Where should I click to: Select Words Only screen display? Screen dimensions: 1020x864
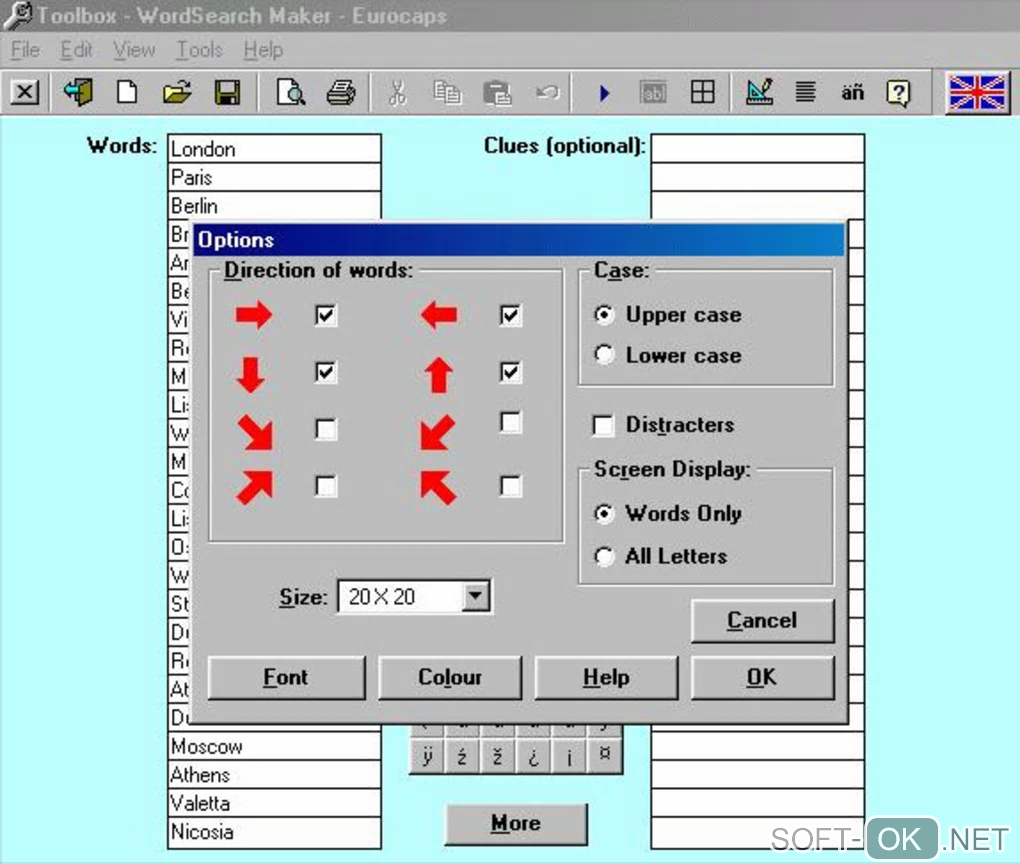click(604, 514)
